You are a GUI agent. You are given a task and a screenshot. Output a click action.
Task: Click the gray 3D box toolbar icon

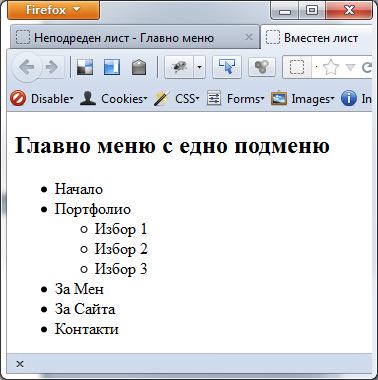[139, 67]
